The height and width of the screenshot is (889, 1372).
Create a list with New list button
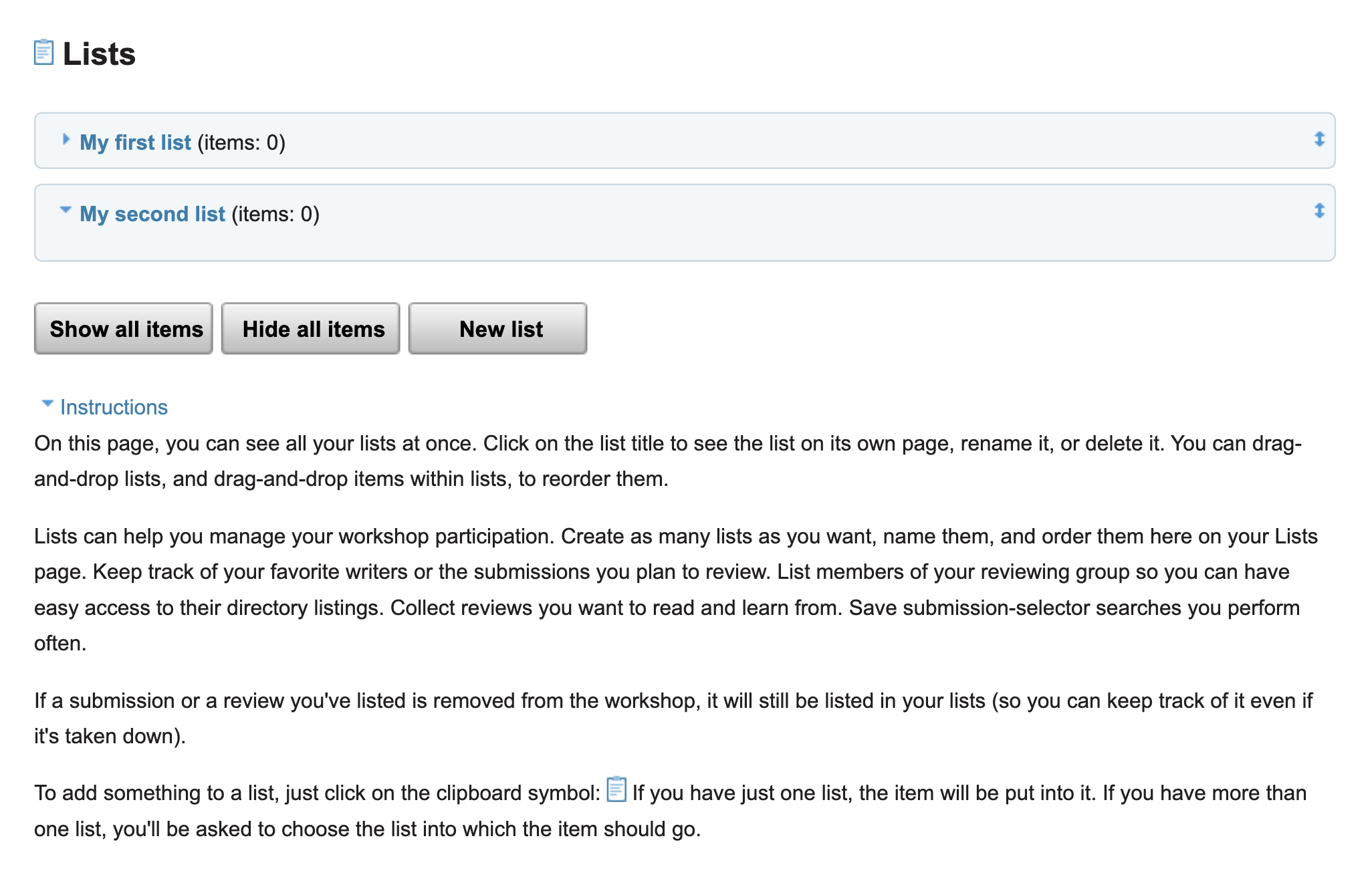coord(498,328)
